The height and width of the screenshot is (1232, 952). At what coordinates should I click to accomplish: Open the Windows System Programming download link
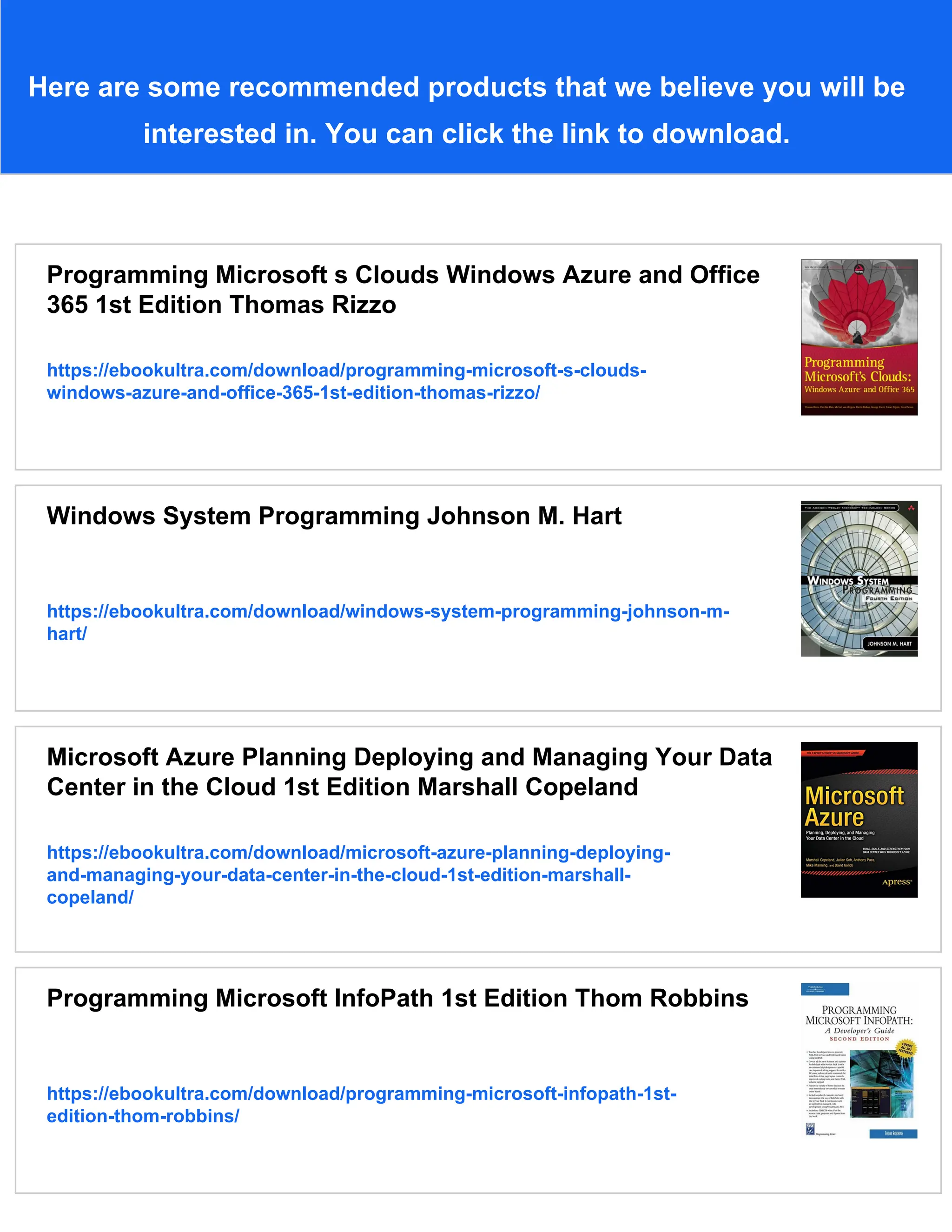388,622
